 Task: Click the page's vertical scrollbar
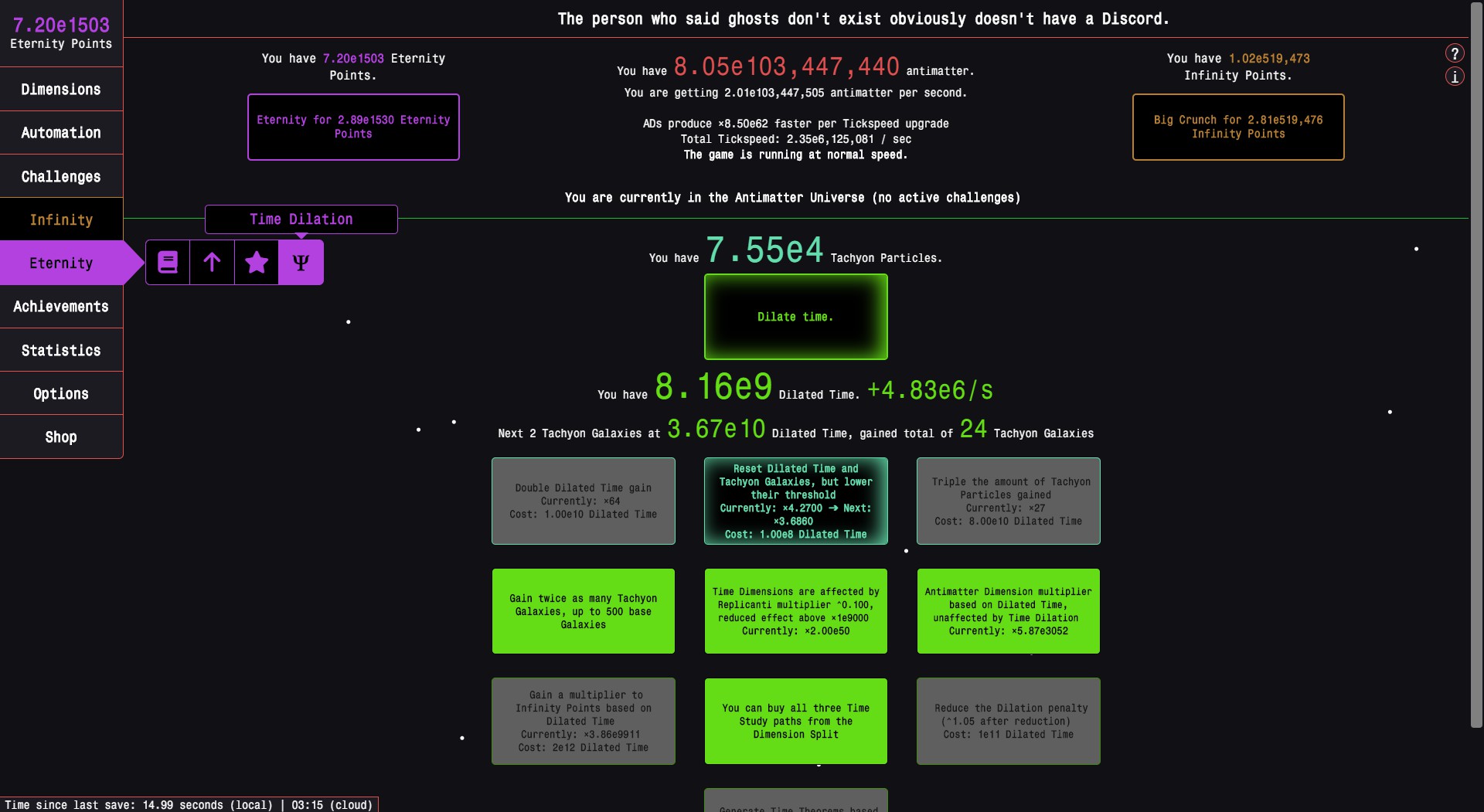[1476, 365]
